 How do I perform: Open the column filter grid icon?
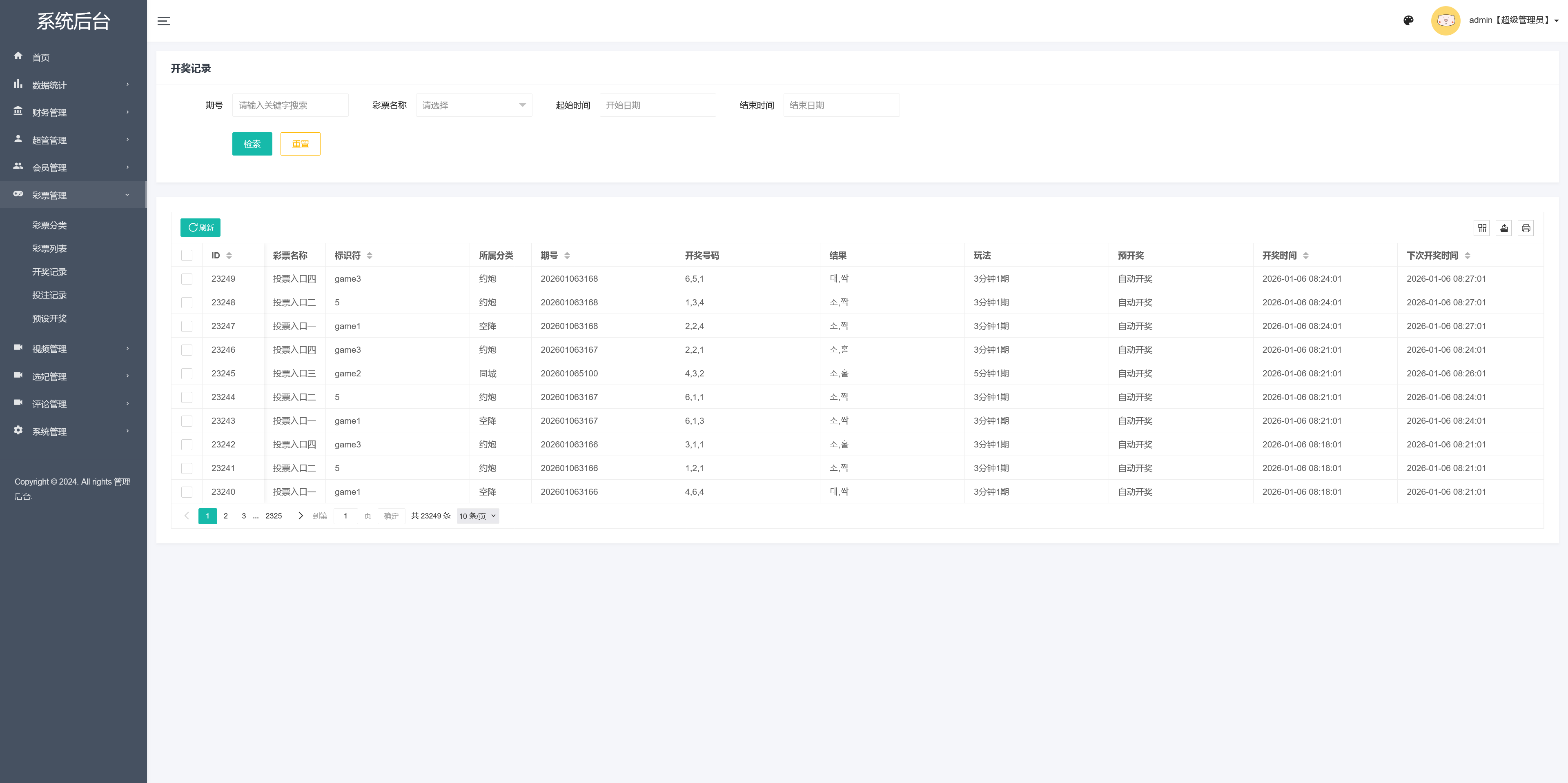[1482, 228]
